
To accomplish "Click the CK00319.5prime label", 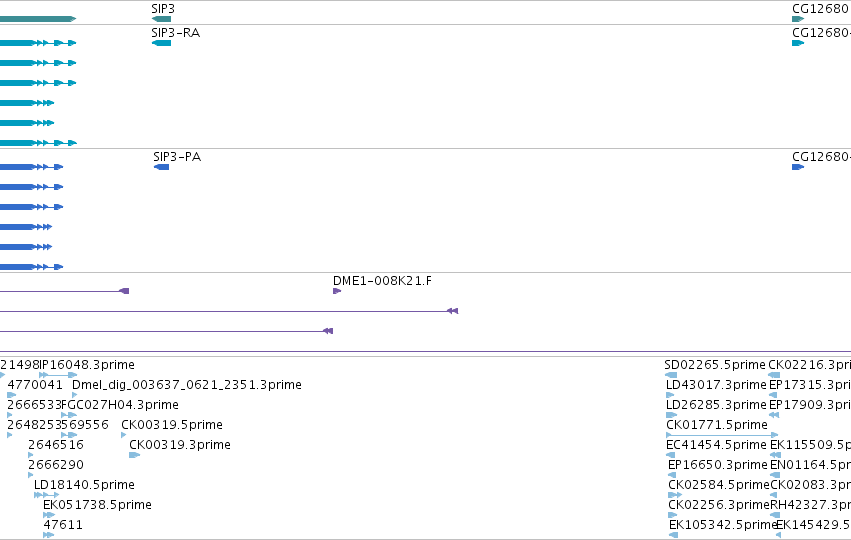I will click(x=172, y=424).
